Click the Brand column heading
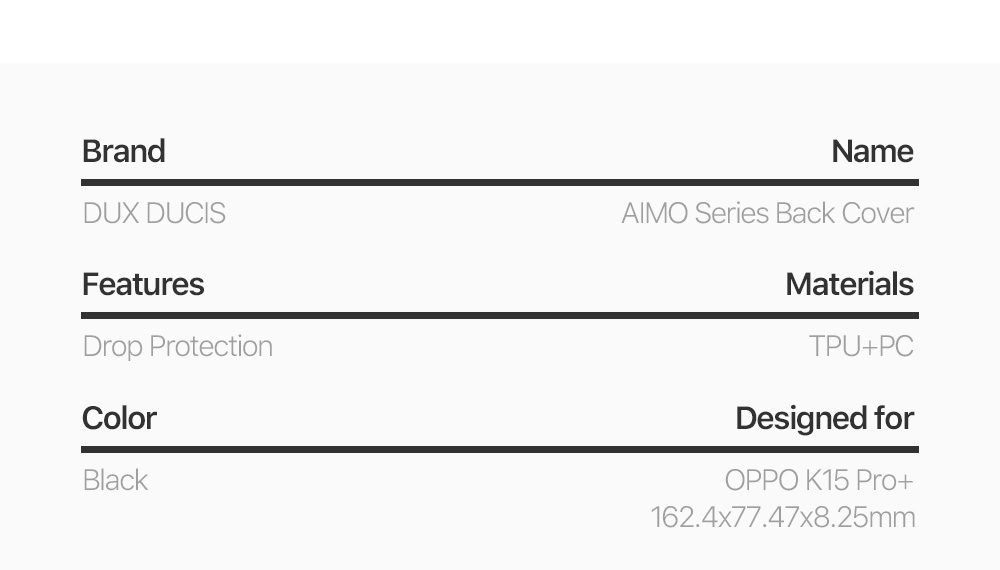Image resolution: width=1000 pixels, height=570 pixels. coord(124,152)
